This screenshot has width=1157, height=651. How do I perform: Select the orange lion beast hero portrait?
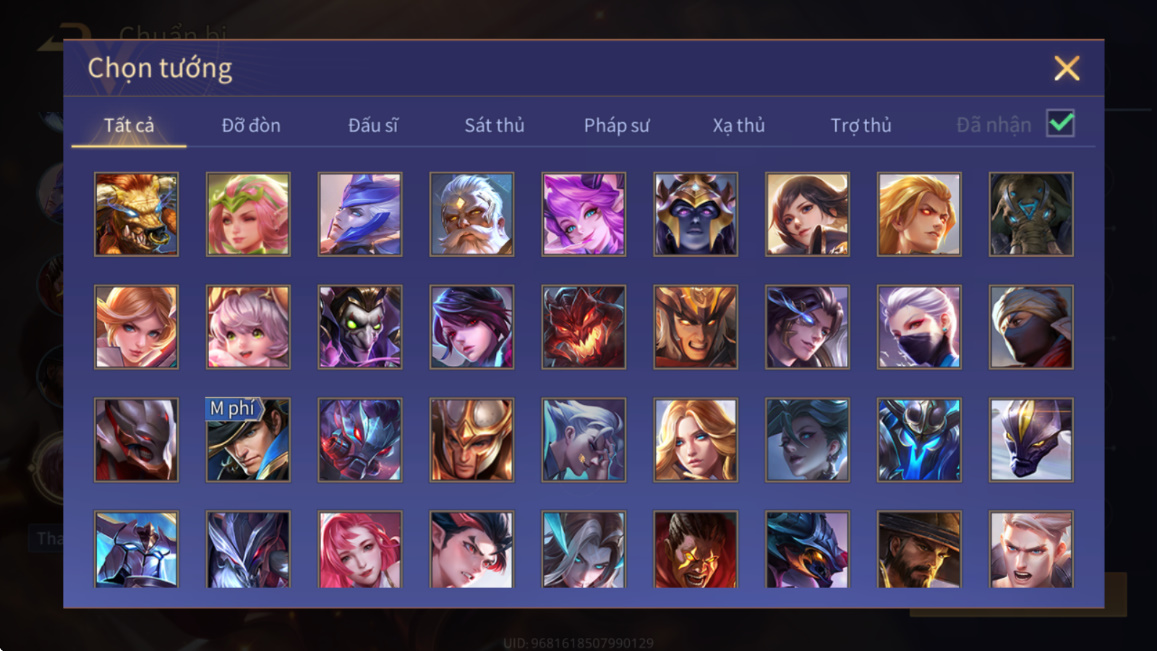click(x=137, y=214)
